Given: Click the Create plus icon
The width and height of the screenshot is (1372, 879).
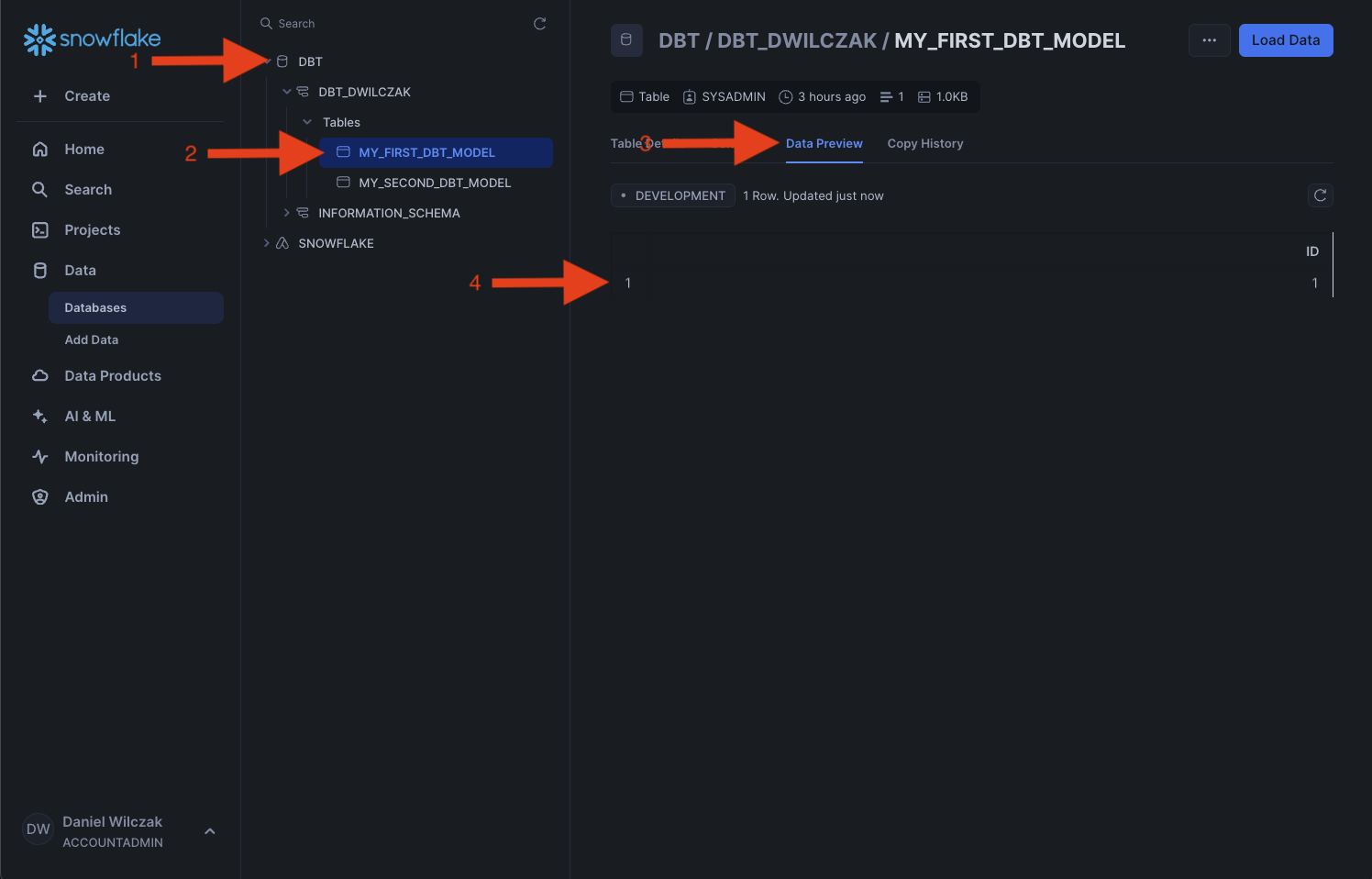Looking at the screenshot, I should click(40, 96).
